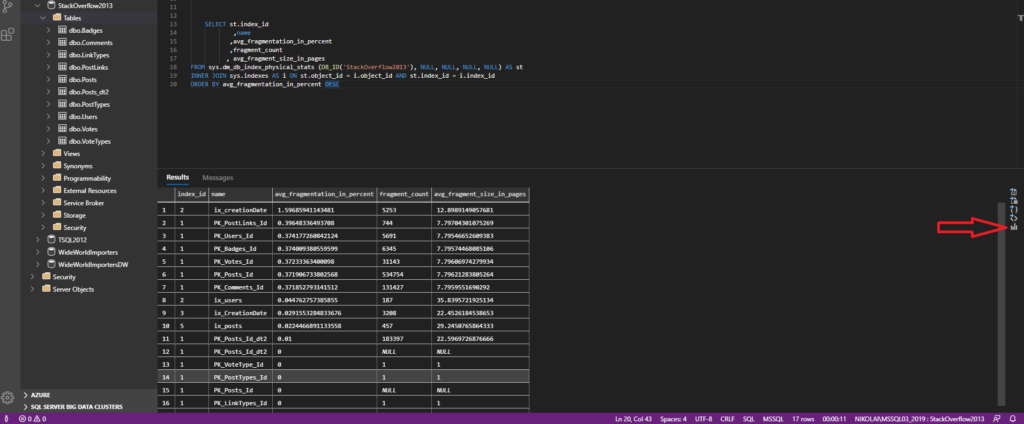
Task: Expand the SQL SERVER BIG DATA CLUSTERS section
Action: [x=25, y=406]
